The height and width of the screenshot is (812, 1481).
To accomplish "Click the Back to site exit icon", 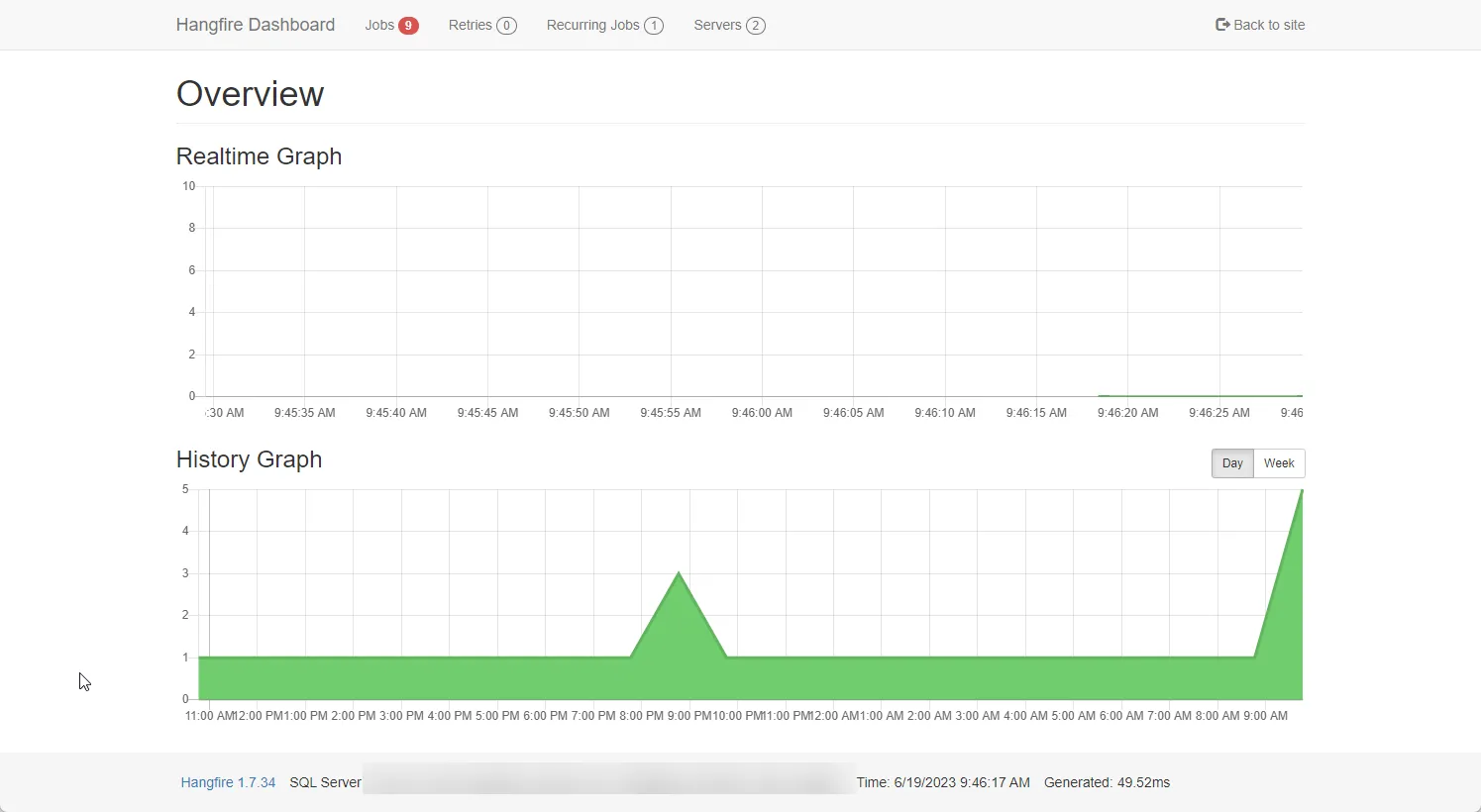I will tap(1222, 25).
